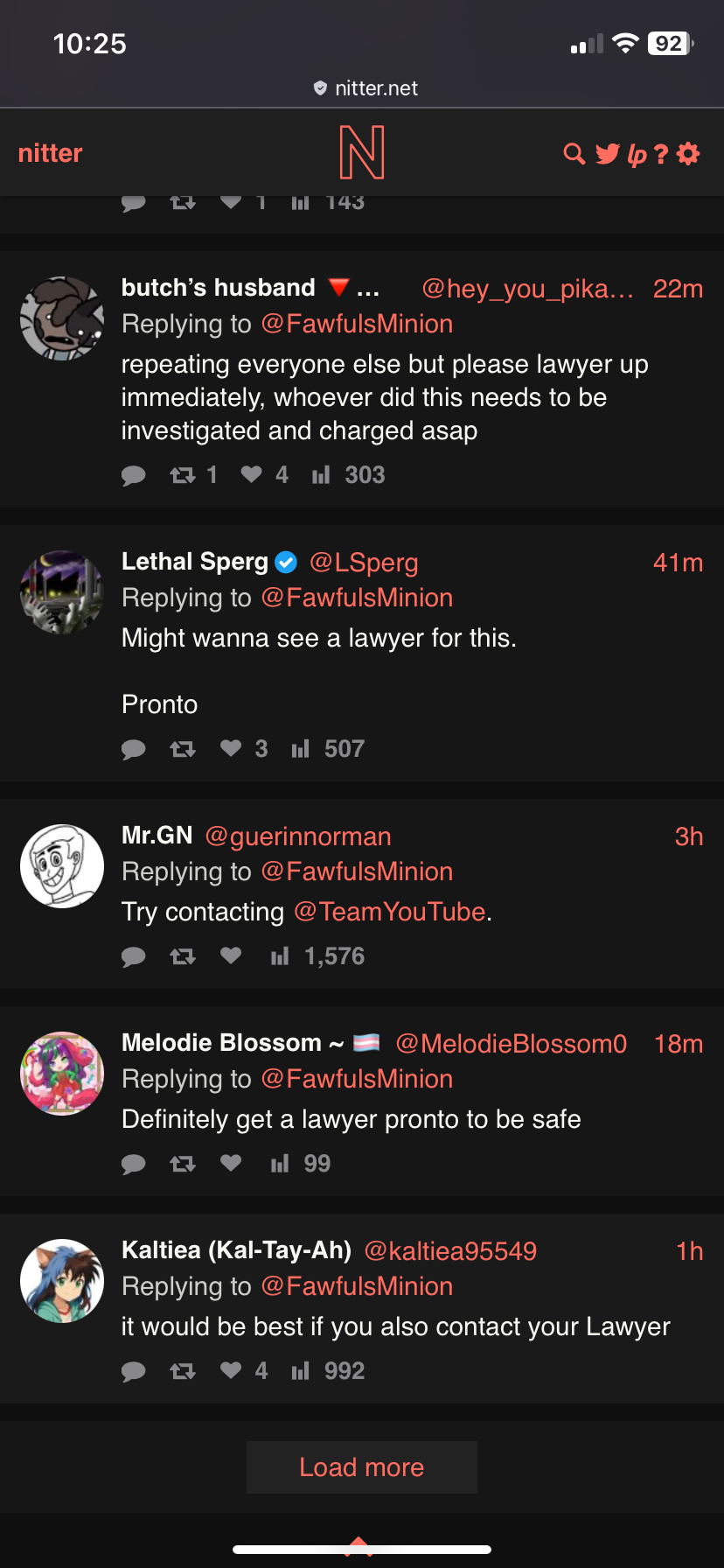The image size is (724, 1568).
Task: Open the Liberapay donate icon
Action: tap(637, 155)
